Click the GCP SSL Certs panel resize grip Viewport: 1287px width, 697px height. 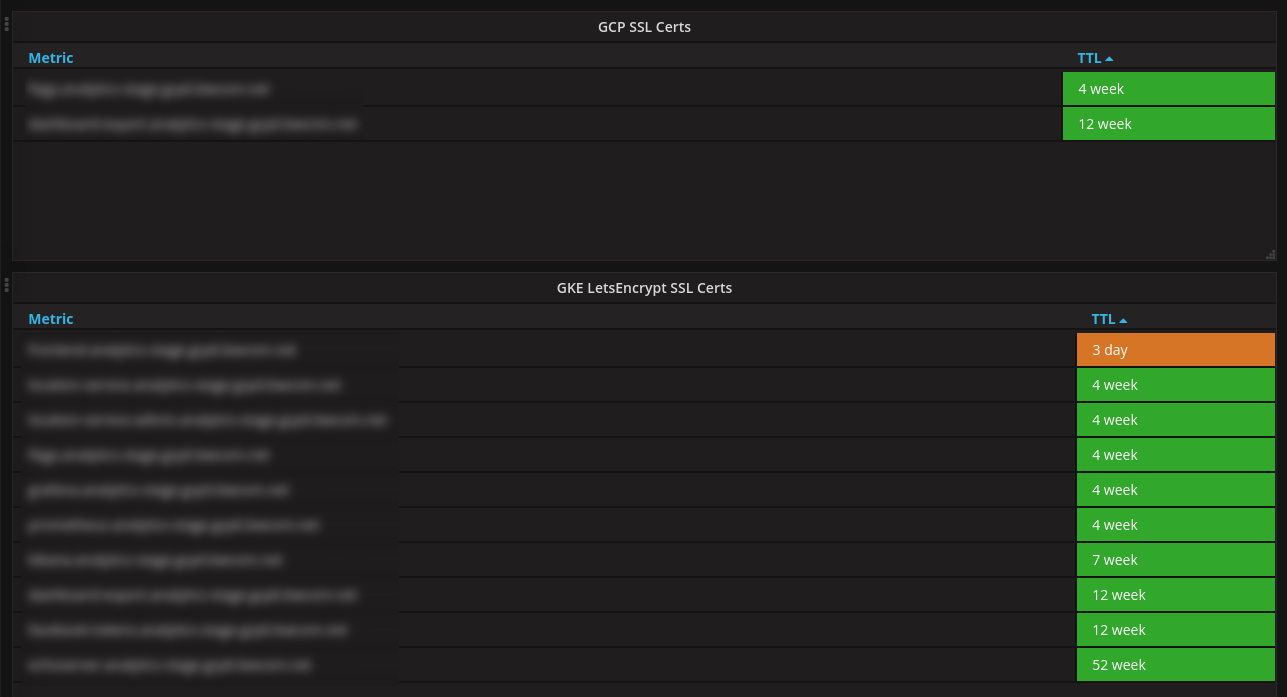1270,255
